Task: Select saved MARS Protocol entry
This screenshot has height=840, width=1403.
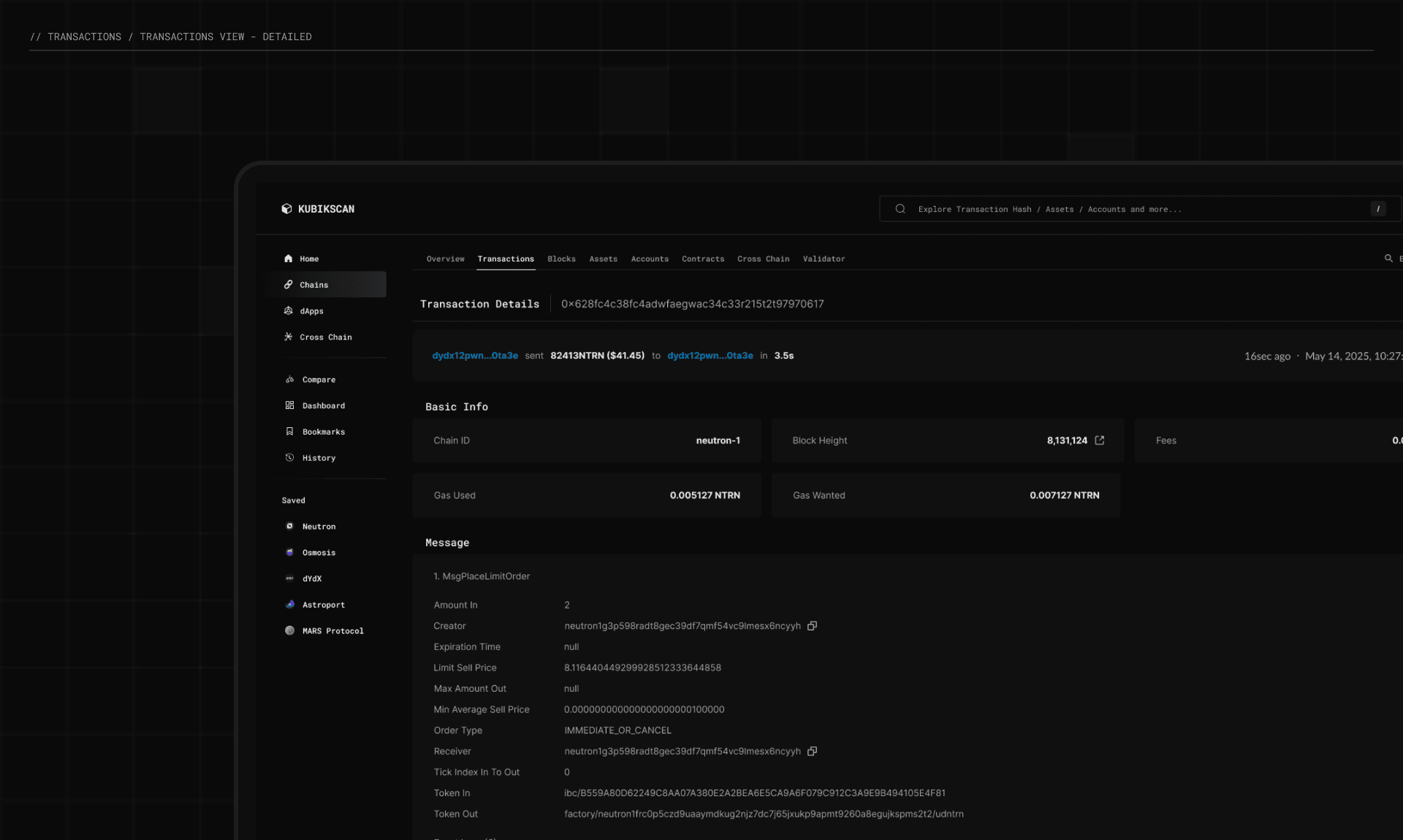Action: coord(332,630)
